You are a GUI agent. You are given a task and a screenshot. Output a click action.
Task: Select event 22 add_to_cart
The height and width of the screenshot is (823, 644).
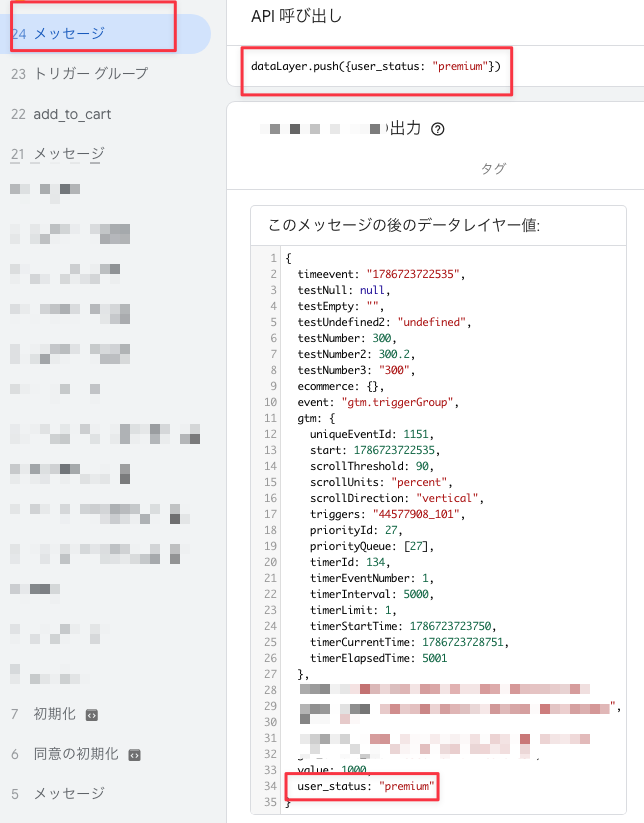pyautogui.click(x=61, y=114)
